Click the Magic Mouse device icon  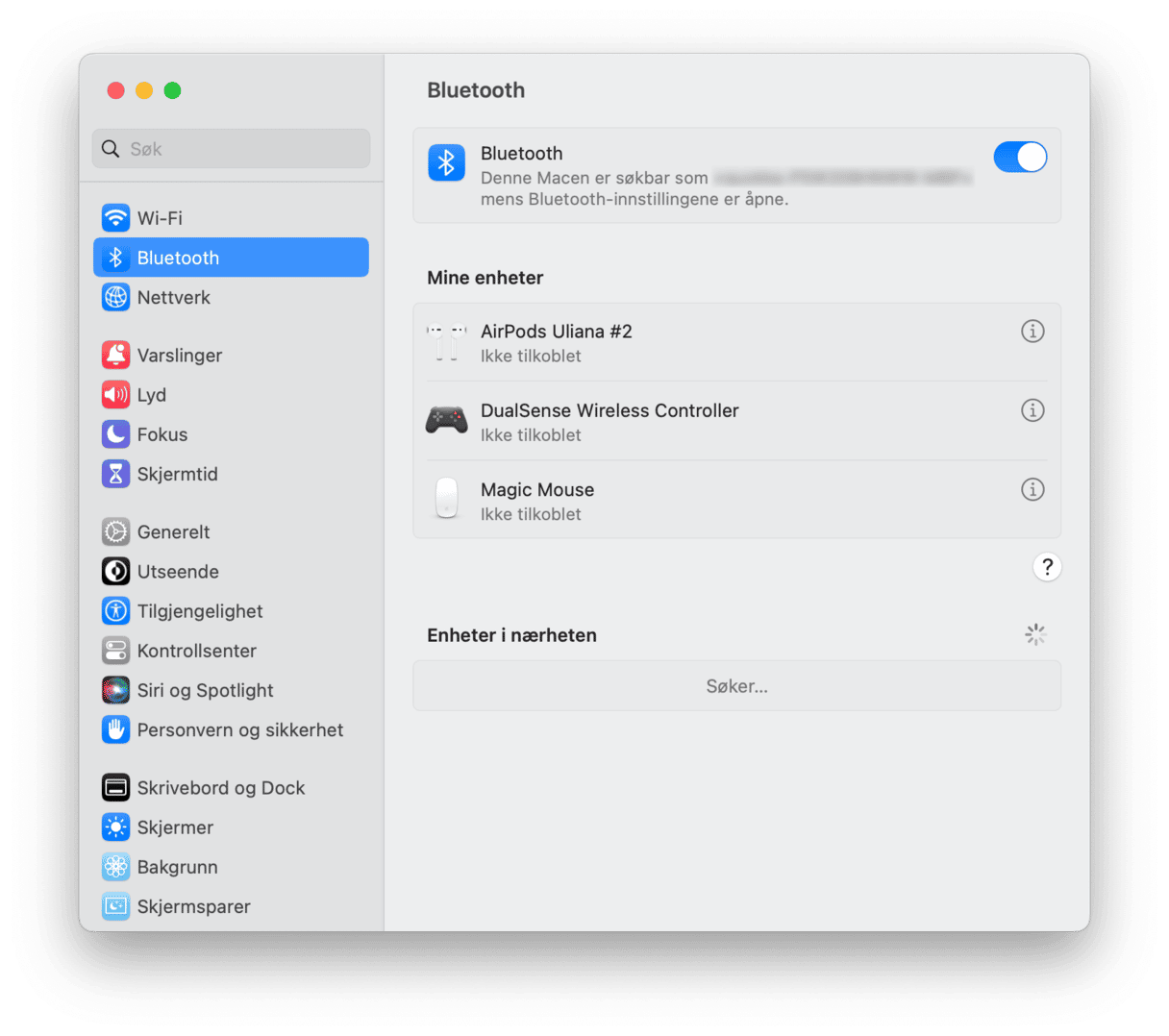click(446, 499)
